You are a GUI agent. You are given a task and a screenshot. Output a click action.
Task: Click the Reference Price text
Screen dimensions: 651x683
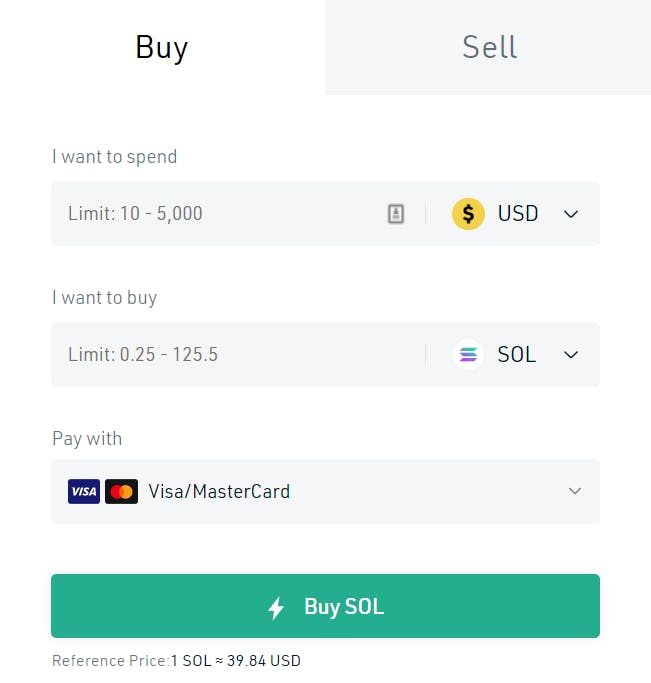176,661
